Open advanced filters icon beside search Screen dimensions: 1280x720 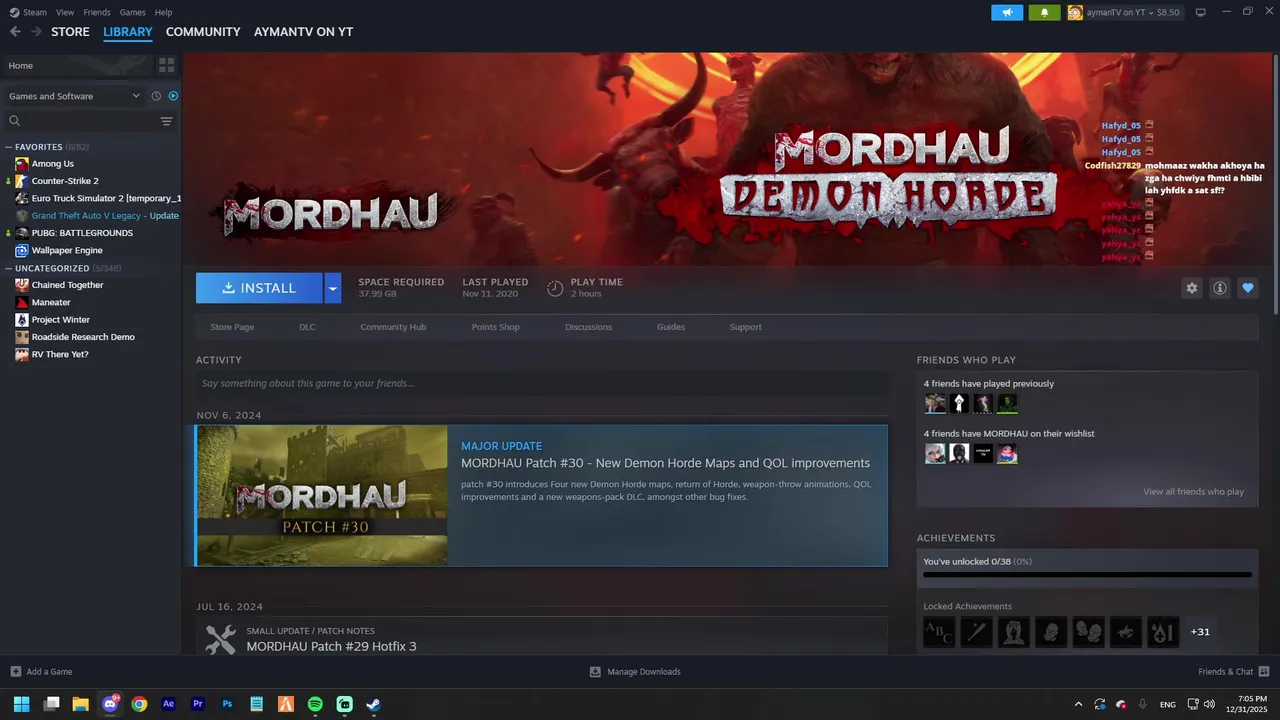click(166, 121)
